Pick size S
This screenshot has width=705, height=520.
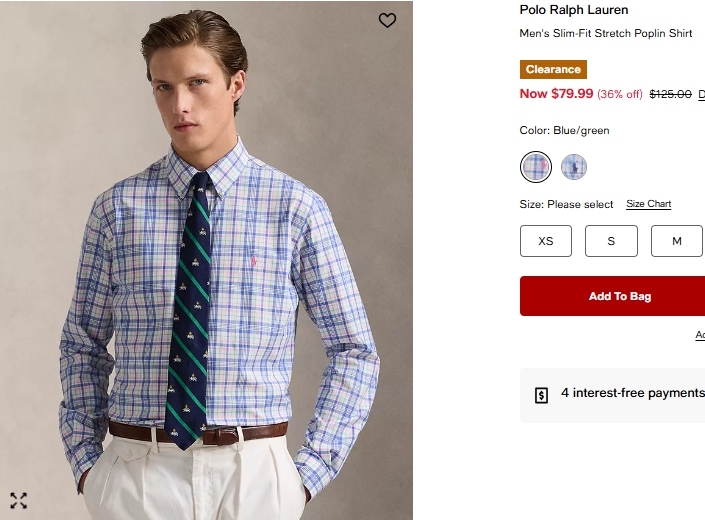[611, 241]
